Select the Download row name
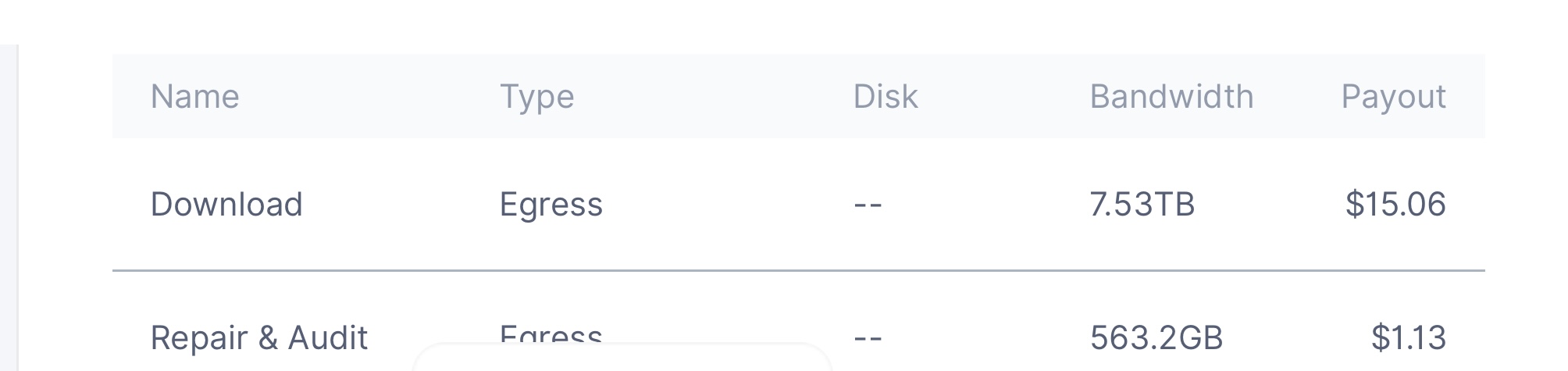This screenshot has width=1568, height=371. tap(226, 205)
